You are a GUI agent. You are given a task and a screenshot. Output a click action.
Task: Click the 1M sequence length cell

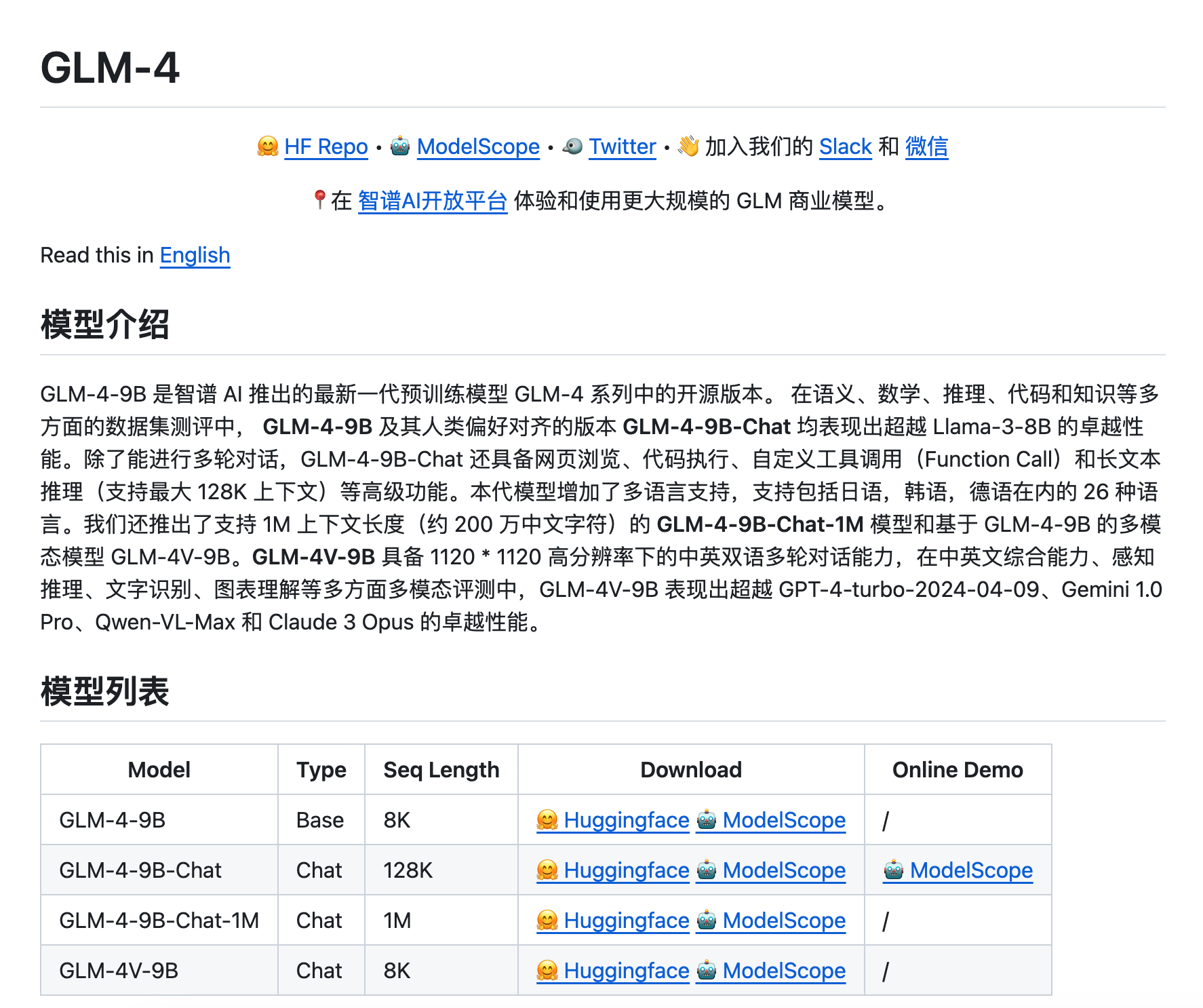tap(441, 920)
